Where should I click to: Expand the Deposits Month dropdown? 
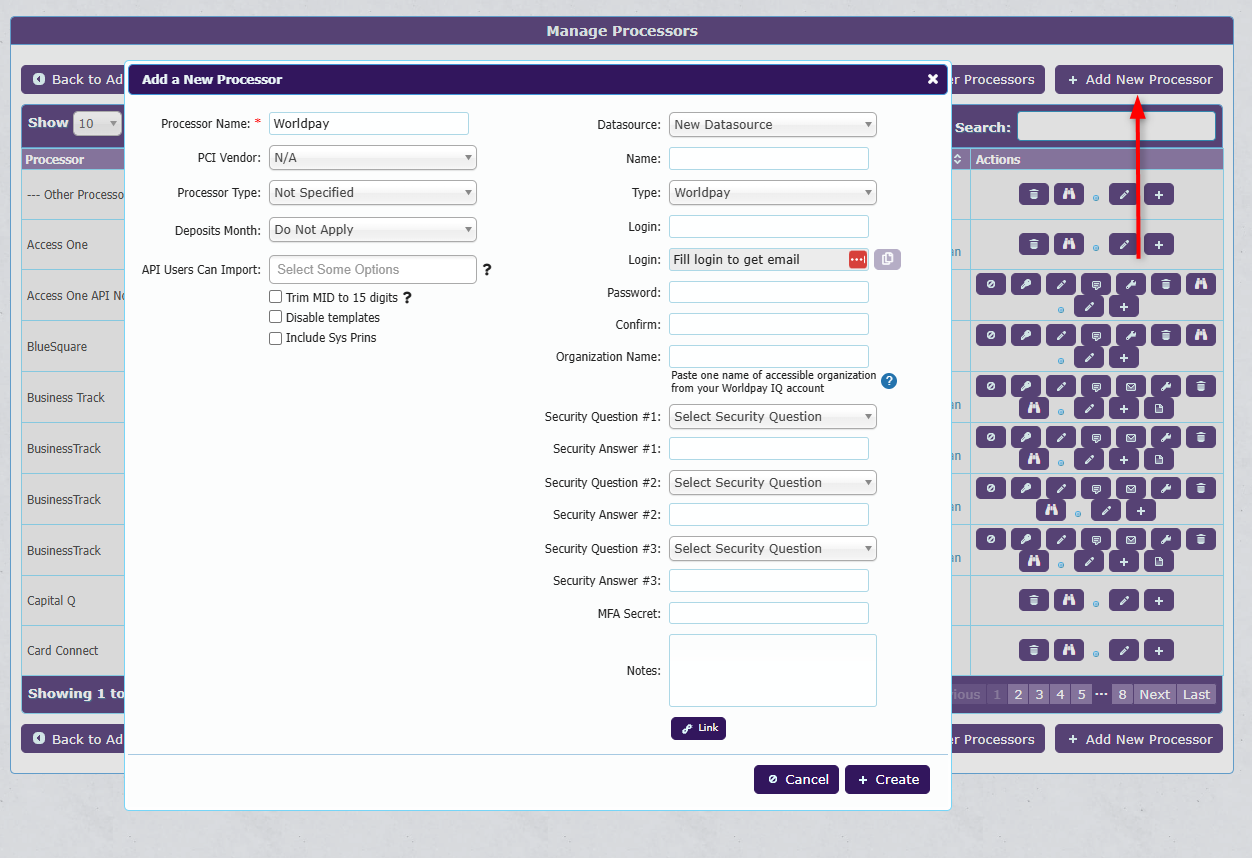[373, 229]
